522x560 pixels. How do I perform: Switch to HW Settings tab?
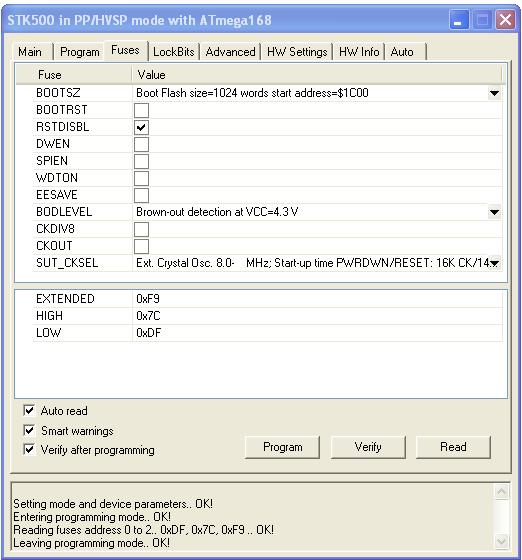[x=297, y=52]
